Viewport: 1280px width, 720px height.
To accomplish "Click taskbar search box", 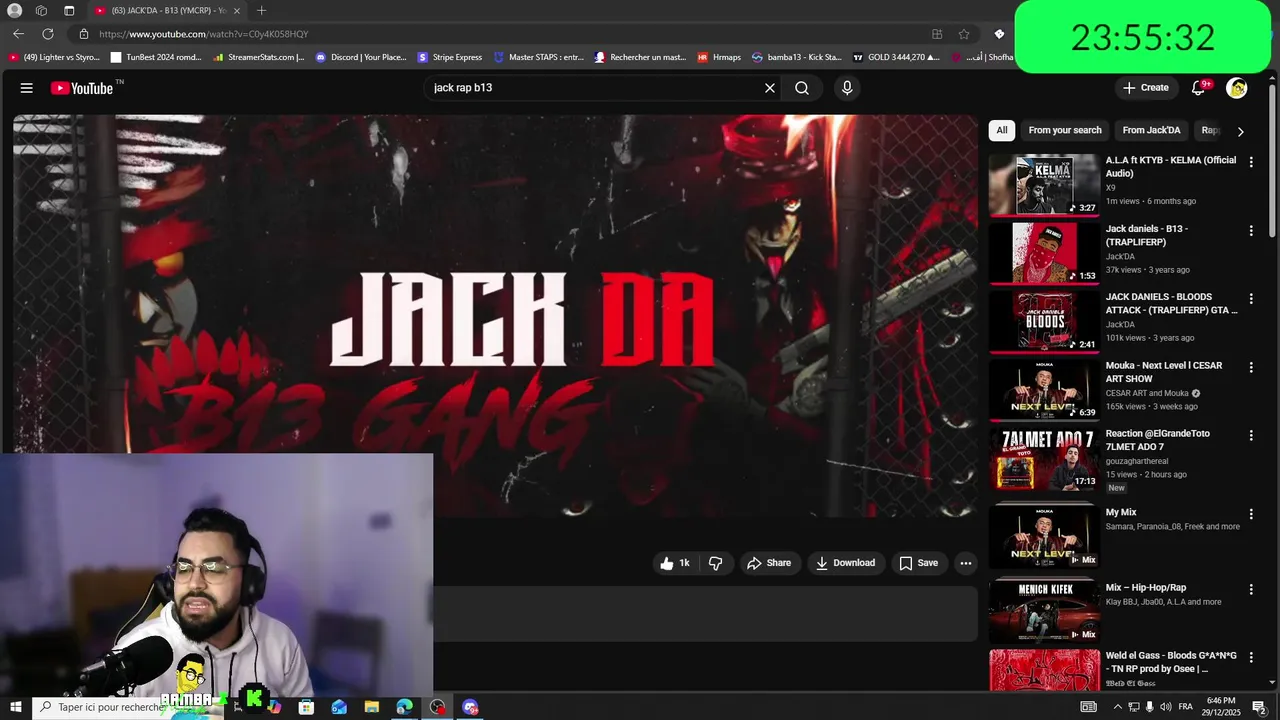I will tap(100, 707).
